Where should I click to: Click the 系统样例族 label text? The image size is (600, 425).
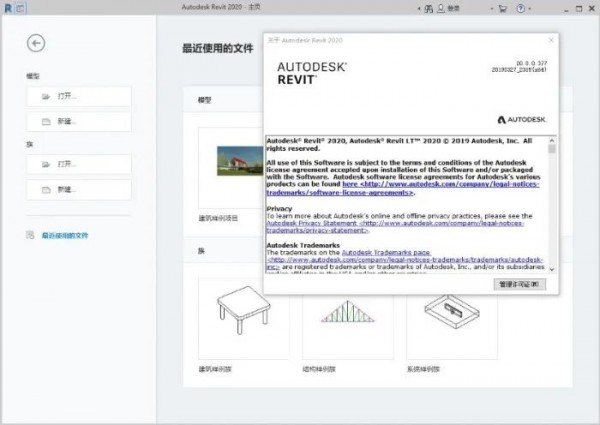tap(423, 369)
